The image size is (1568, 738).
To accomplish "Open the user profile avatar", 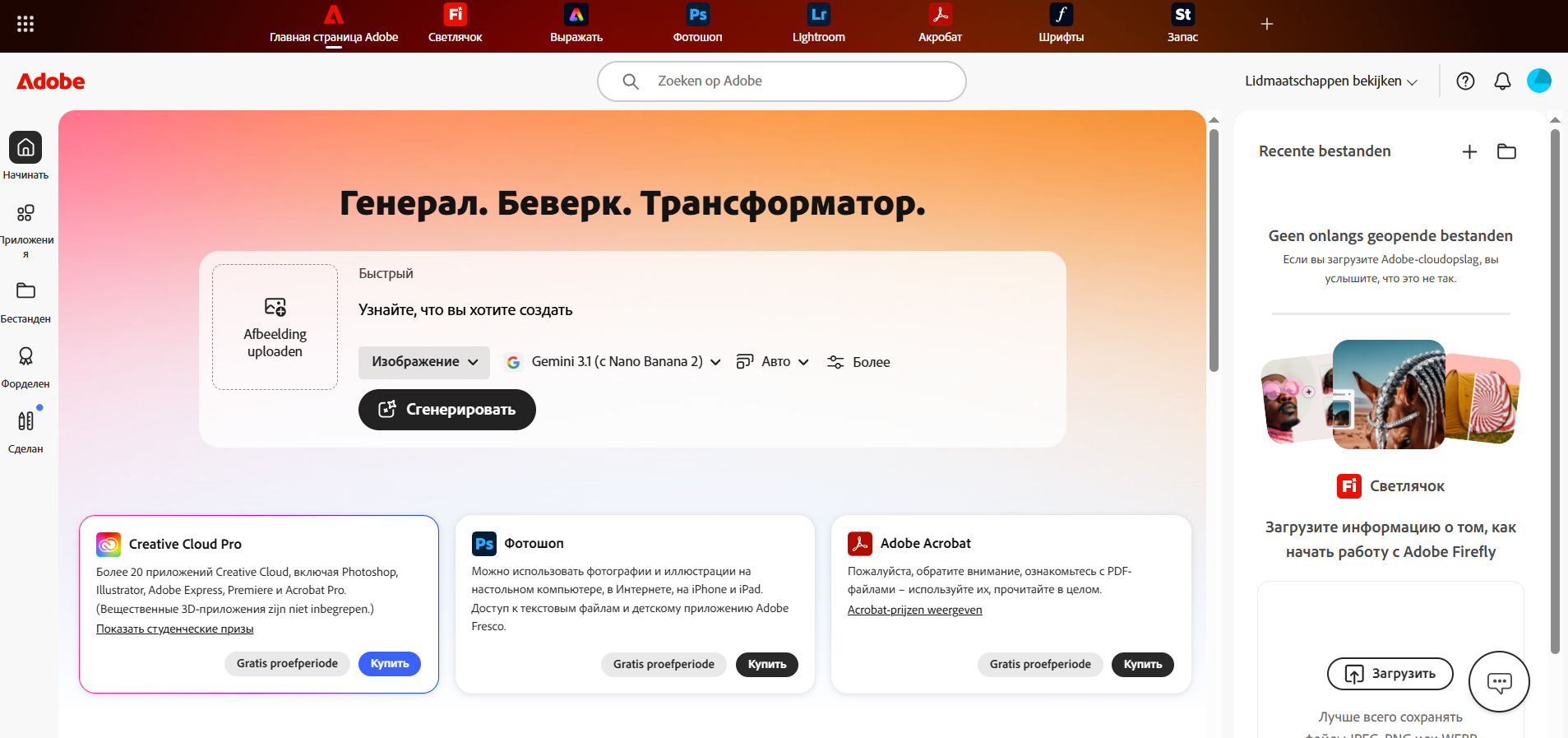I will coord(1539,81).
